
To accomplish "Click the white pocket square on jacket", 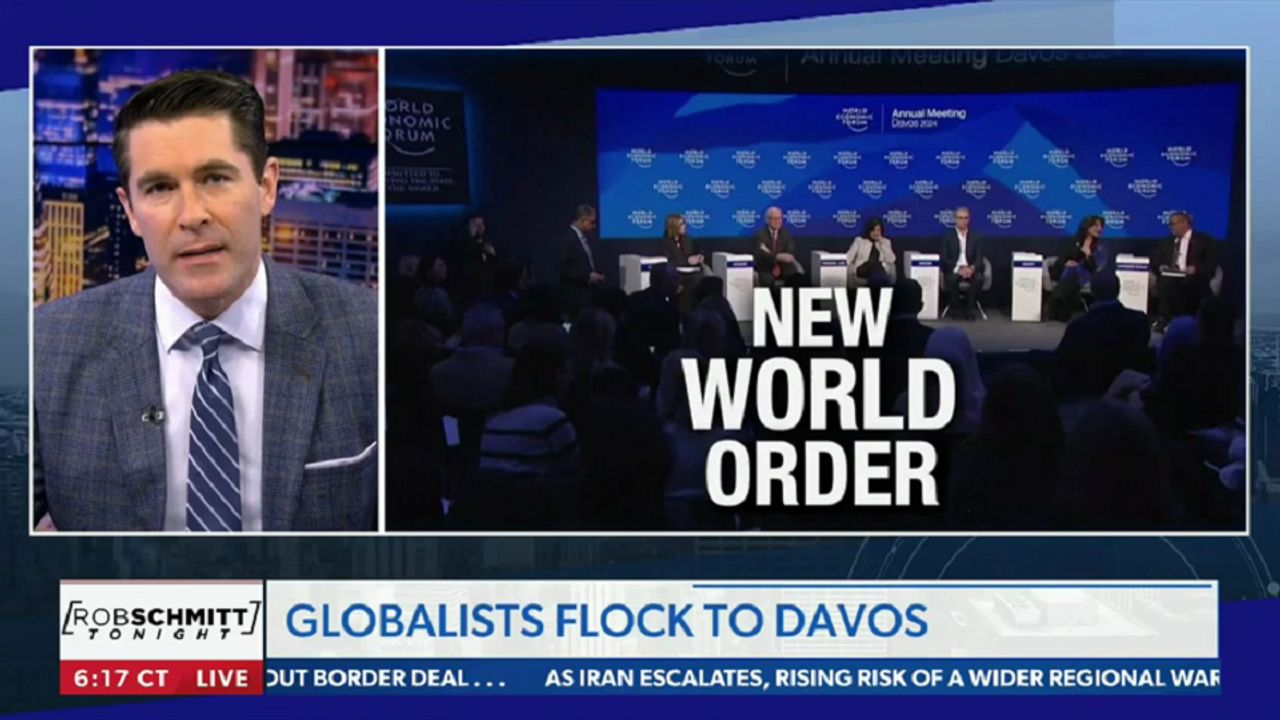I will pyautogui.click(x=342, y=461).
